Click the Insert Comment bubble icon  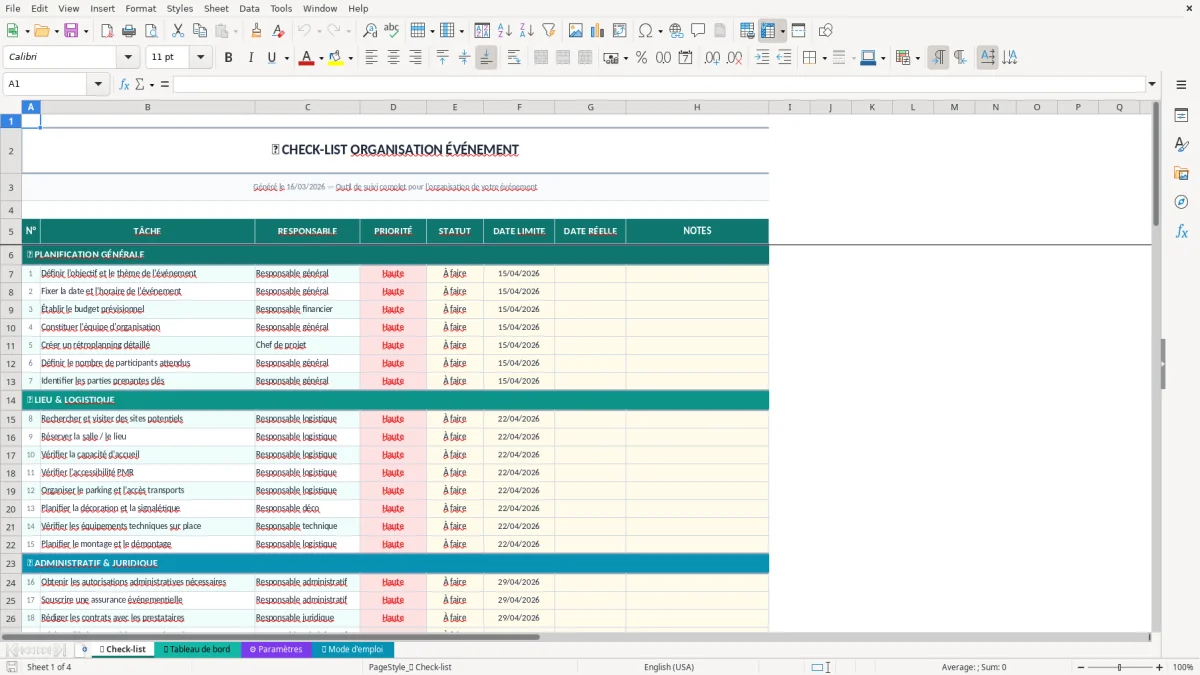(698, 31)
